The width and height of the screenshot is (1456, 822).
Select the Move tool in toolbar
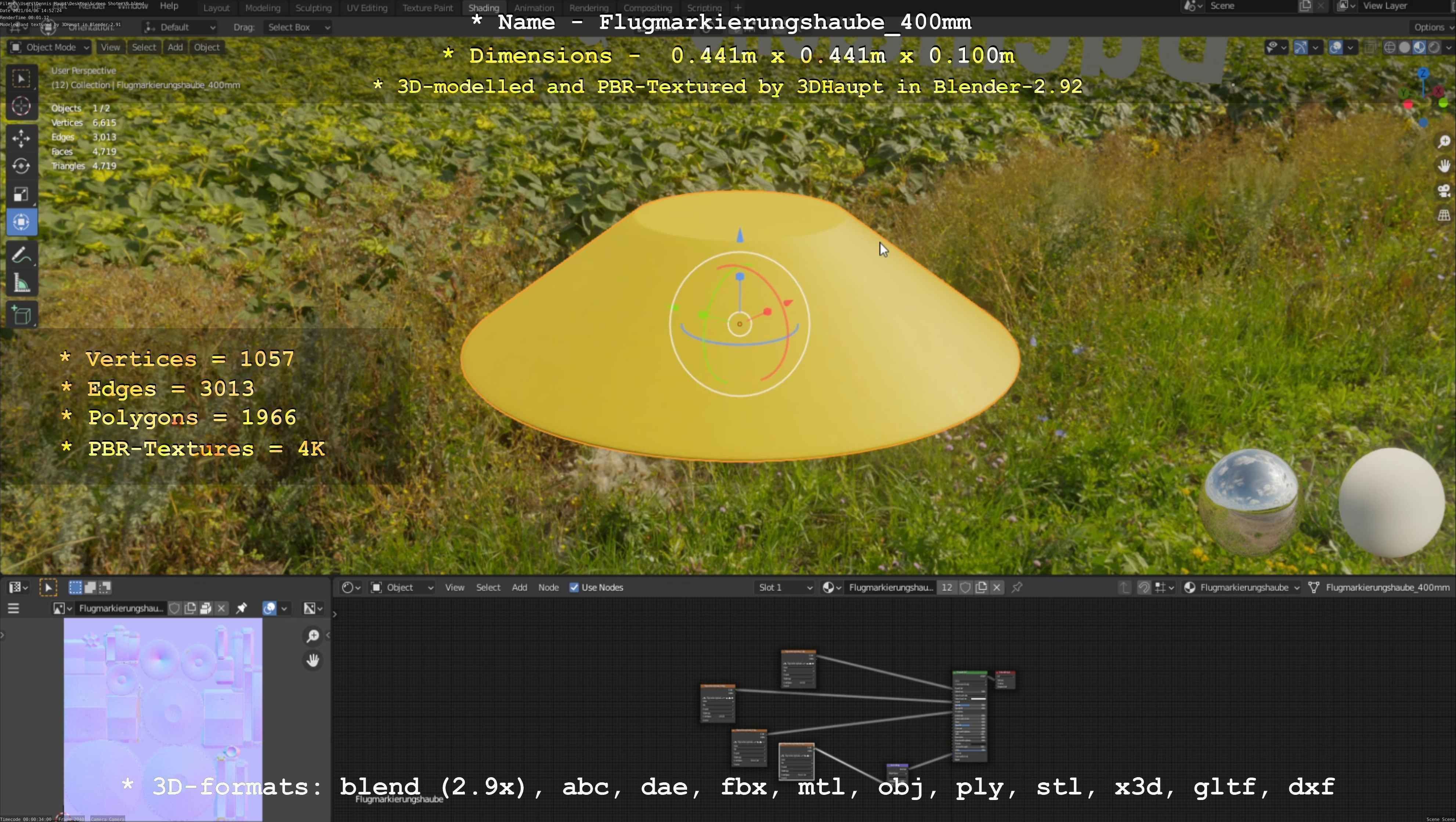(x=21, y=138)
